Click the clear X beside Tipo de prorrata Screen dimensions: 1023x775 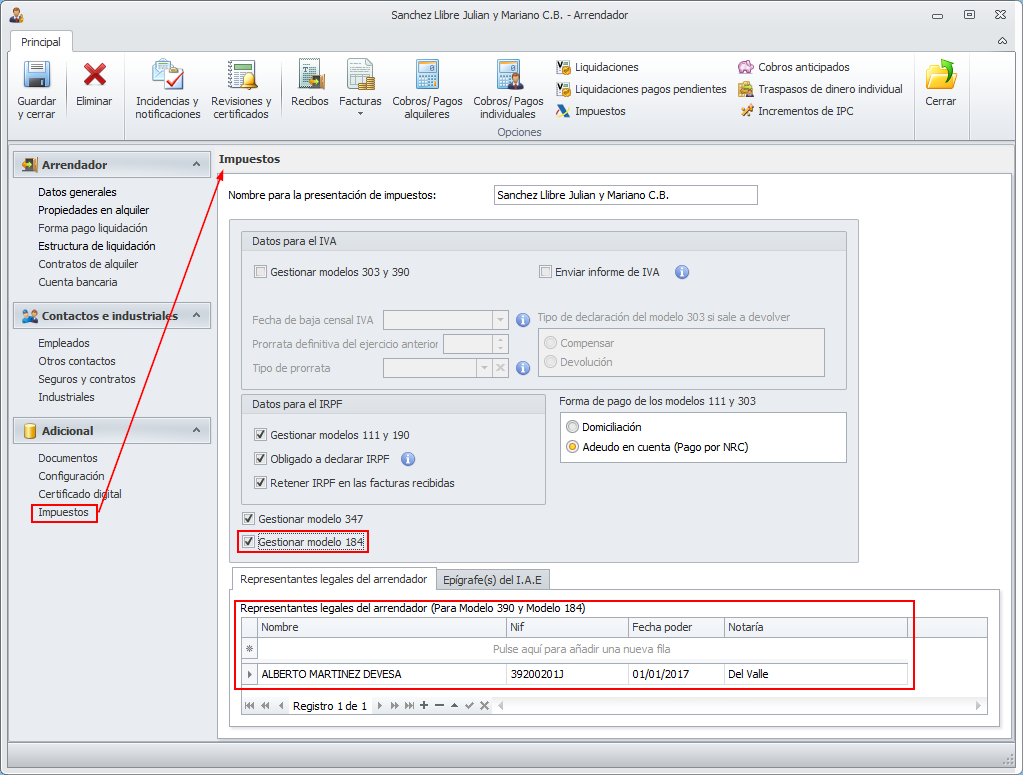500,368
